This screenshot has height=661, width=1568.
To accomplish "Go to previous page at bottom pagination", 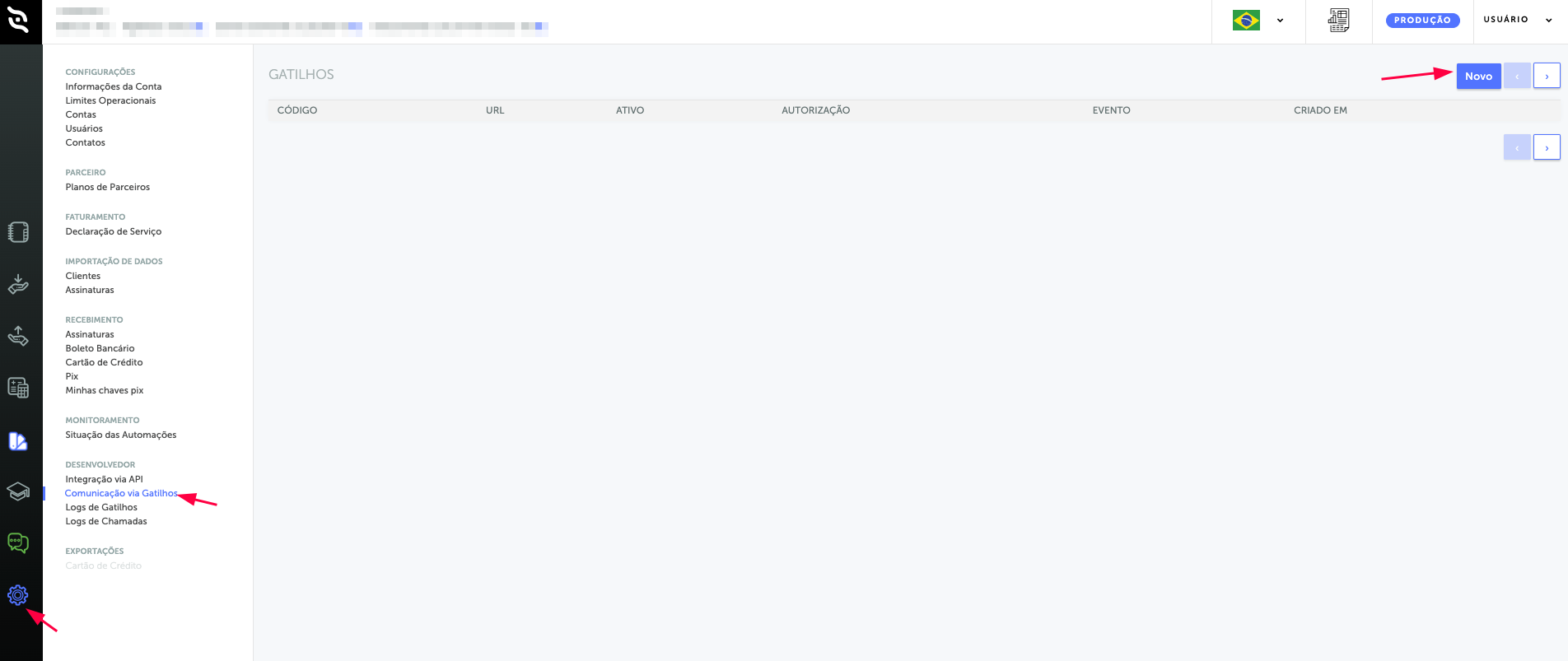I will click(x=1517, y=147).
